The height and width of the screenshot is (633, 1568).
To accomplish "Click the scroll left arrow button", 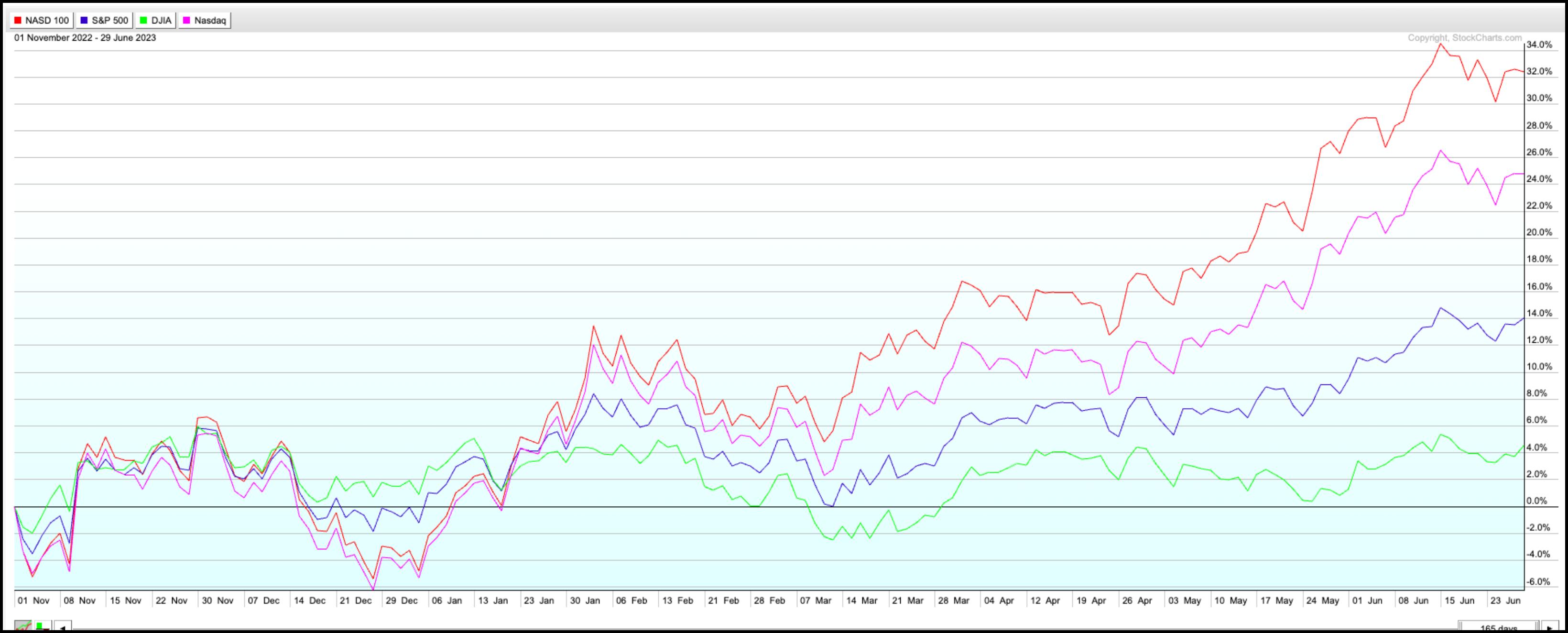I will pyautogui.click(x=63, y=628).
